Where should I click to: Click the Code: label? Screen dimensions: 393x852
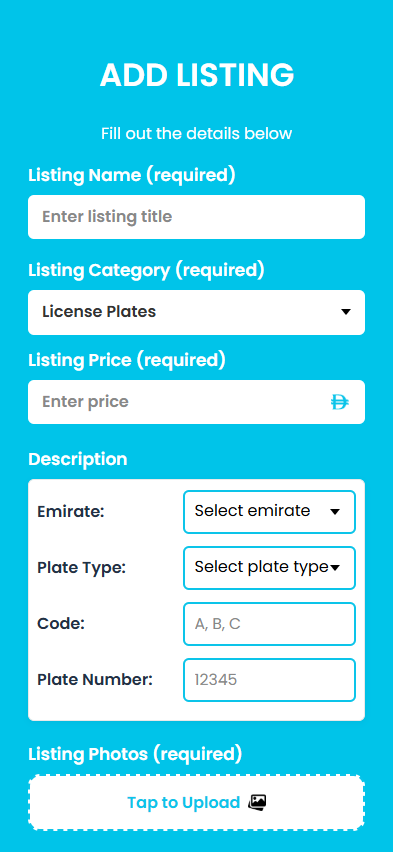point(61,624)
